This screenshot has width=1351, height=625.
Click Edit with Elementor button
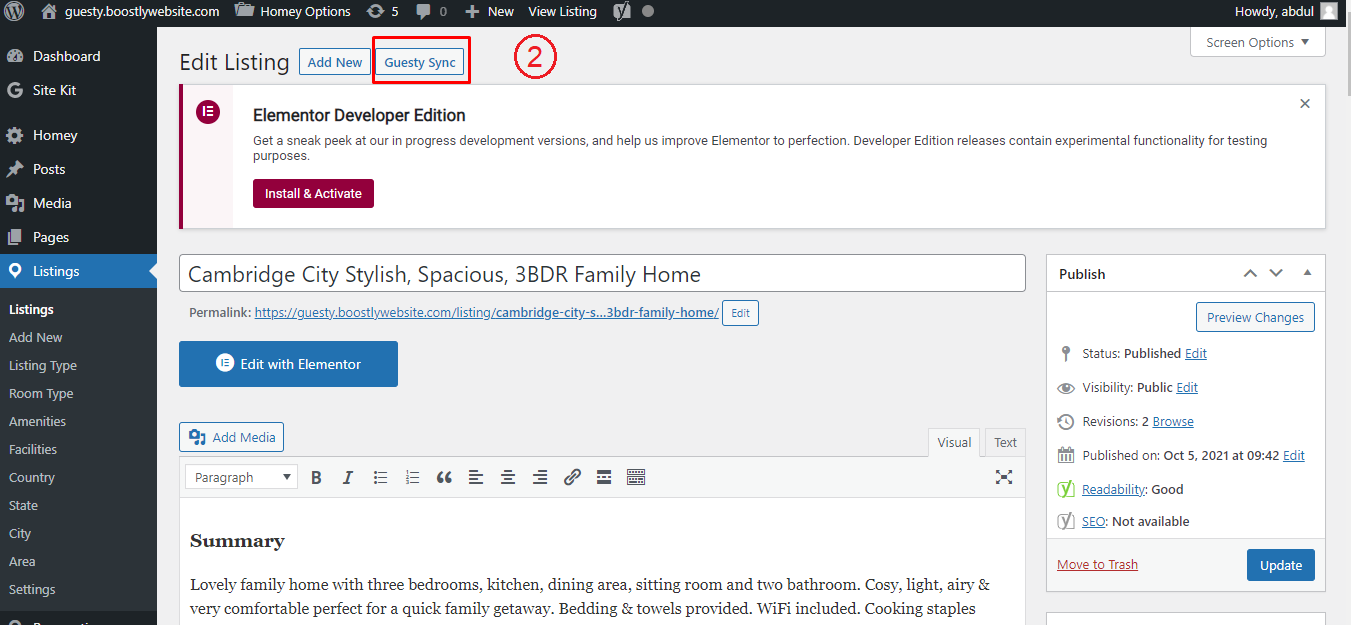(288, 364)
